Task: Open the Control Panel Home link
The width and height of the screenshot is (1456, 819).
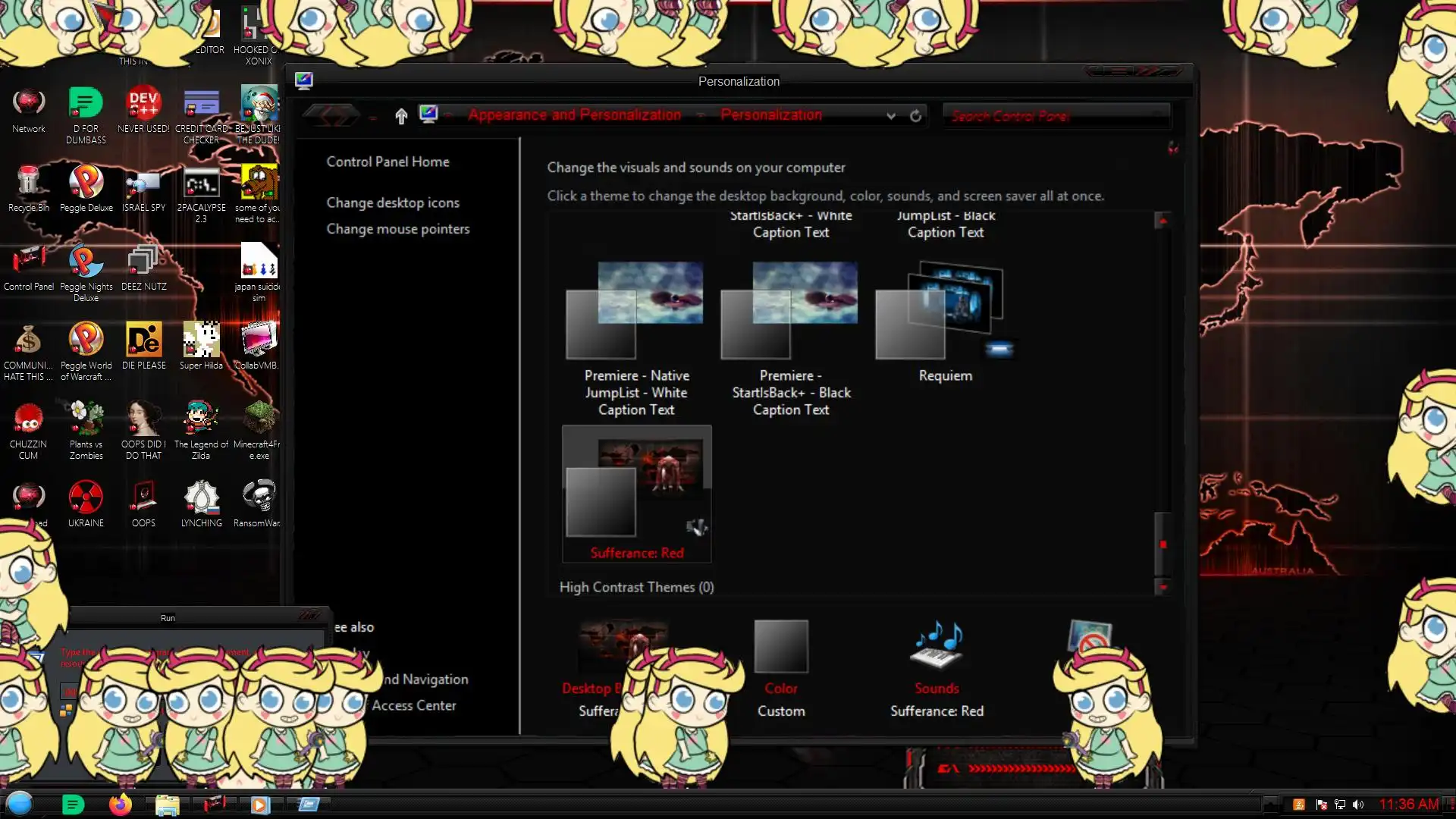Action: coord(388,162)
